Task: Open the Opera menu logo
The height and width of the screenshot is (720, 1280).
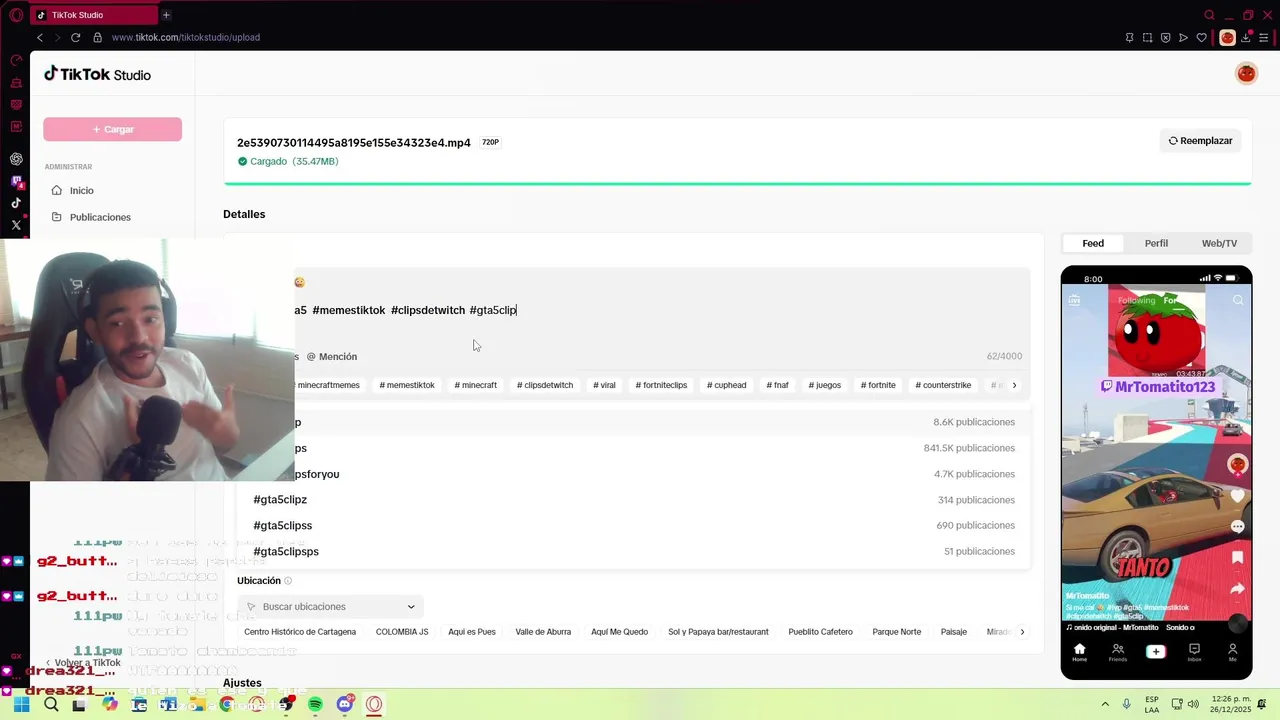Action: click(x=16, y=15)
